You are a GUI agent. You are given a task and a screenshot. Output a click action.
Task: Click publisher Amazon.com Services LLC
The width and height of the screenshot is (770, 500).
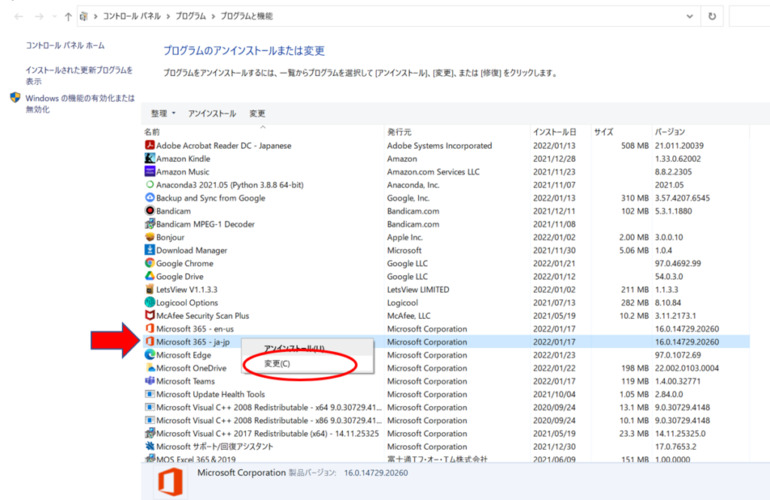click(433, 171)
